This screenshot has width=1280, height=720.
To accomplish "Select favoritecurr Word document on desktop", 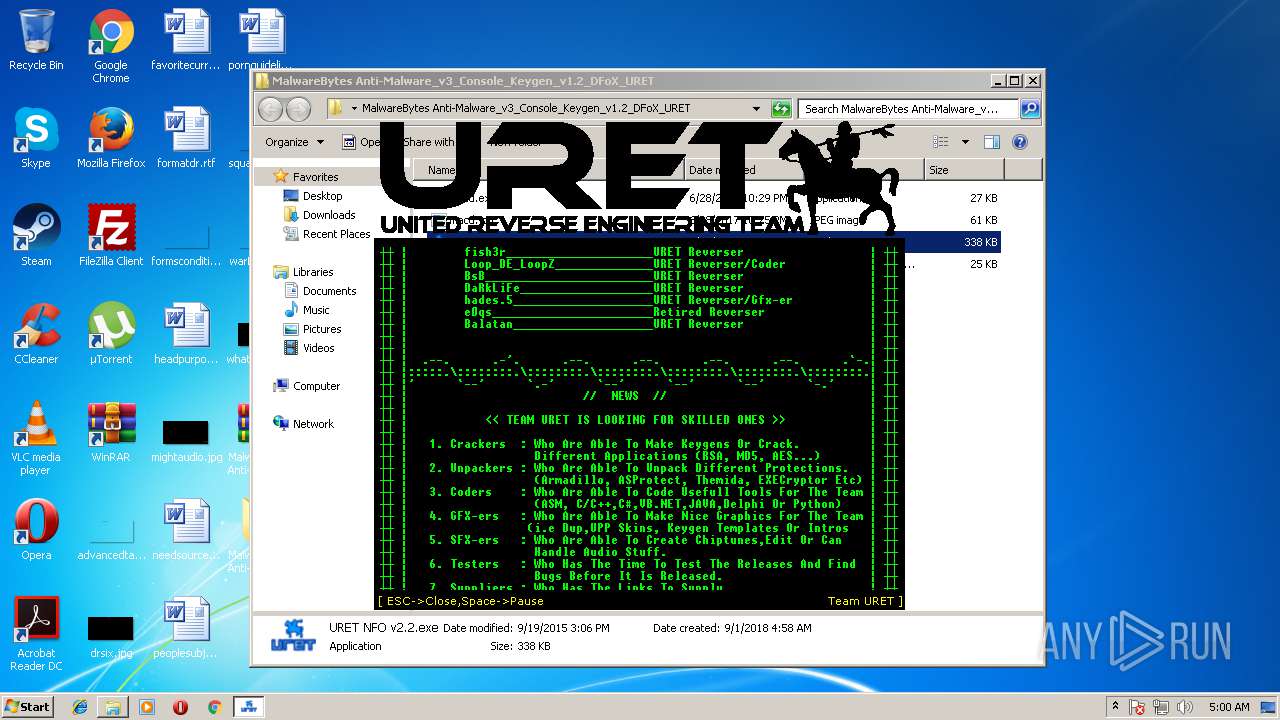I will pyautogui.click(x=186, y=41).
